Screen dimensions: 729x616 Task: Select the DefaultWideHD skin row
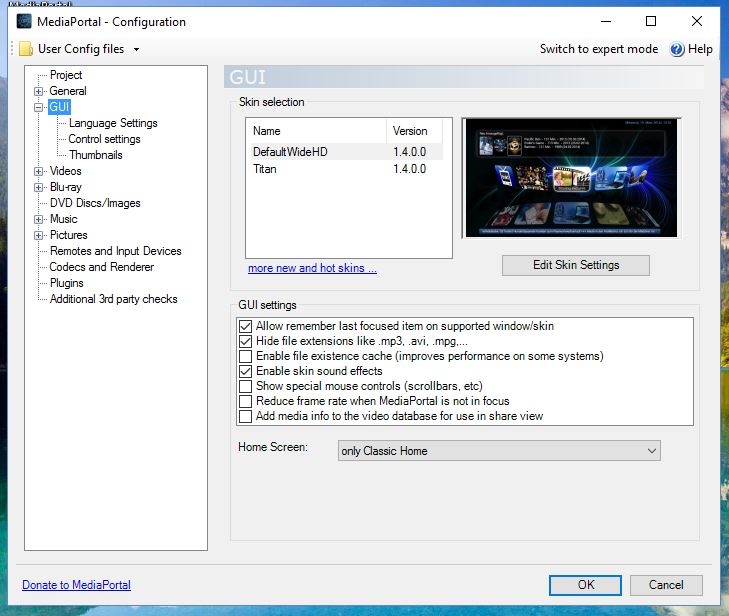[x=347, y=152]
